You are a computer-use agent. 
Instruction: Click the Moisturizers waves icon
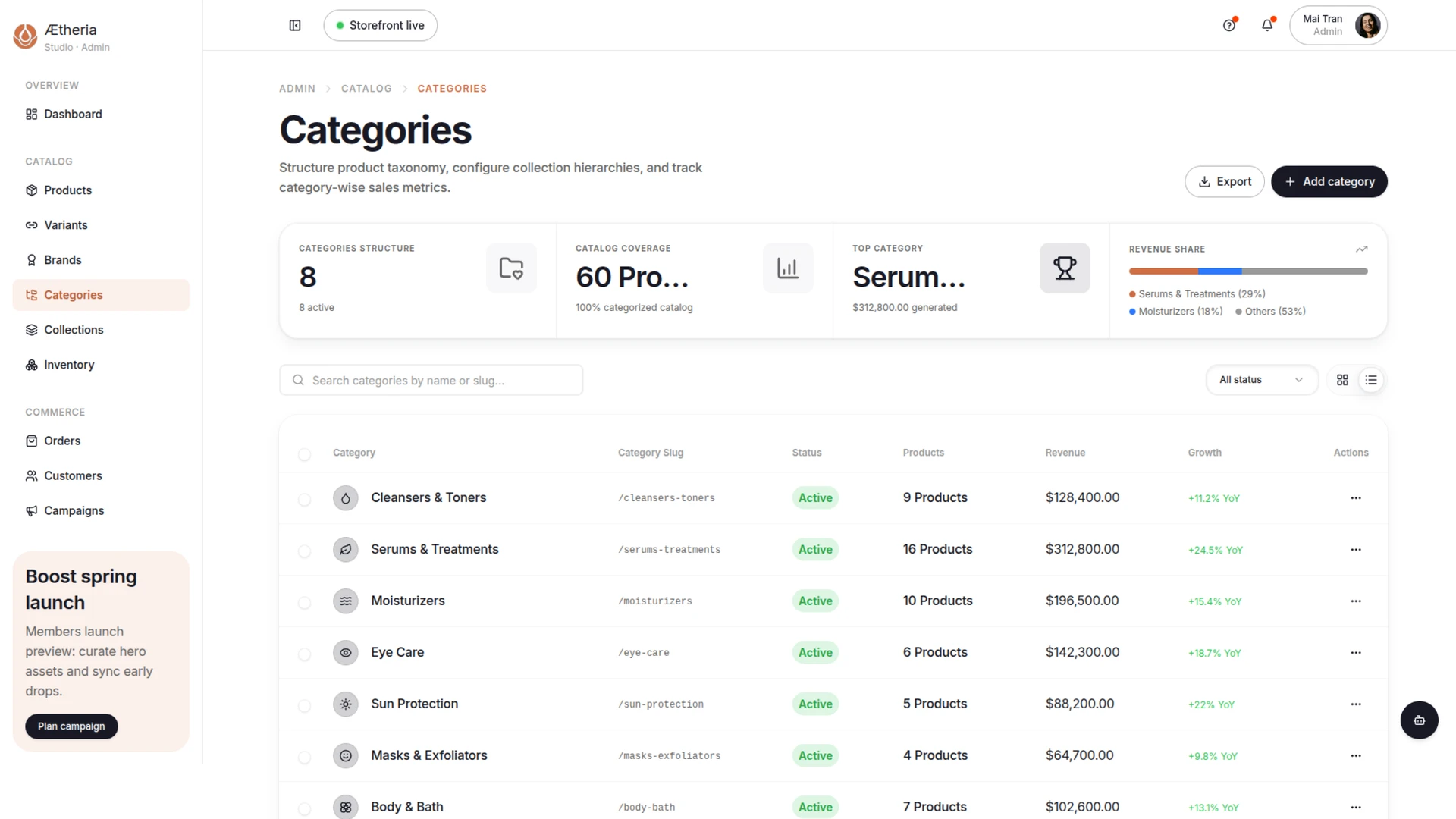346,601
